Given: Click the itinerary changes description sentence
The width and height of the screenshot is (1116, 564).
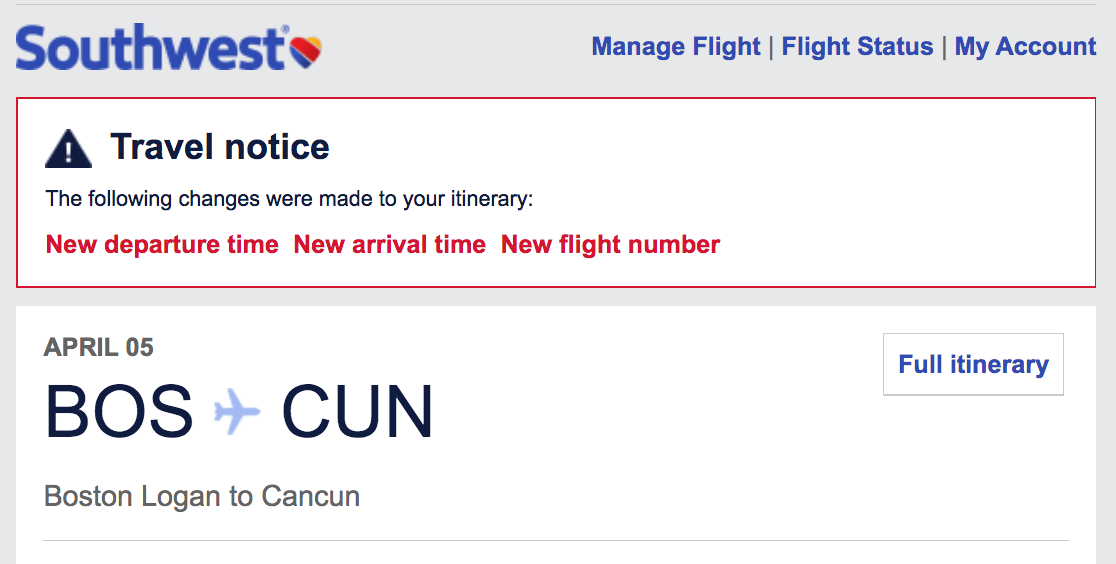Looking at the screenshot, I should tap(290, 199).
